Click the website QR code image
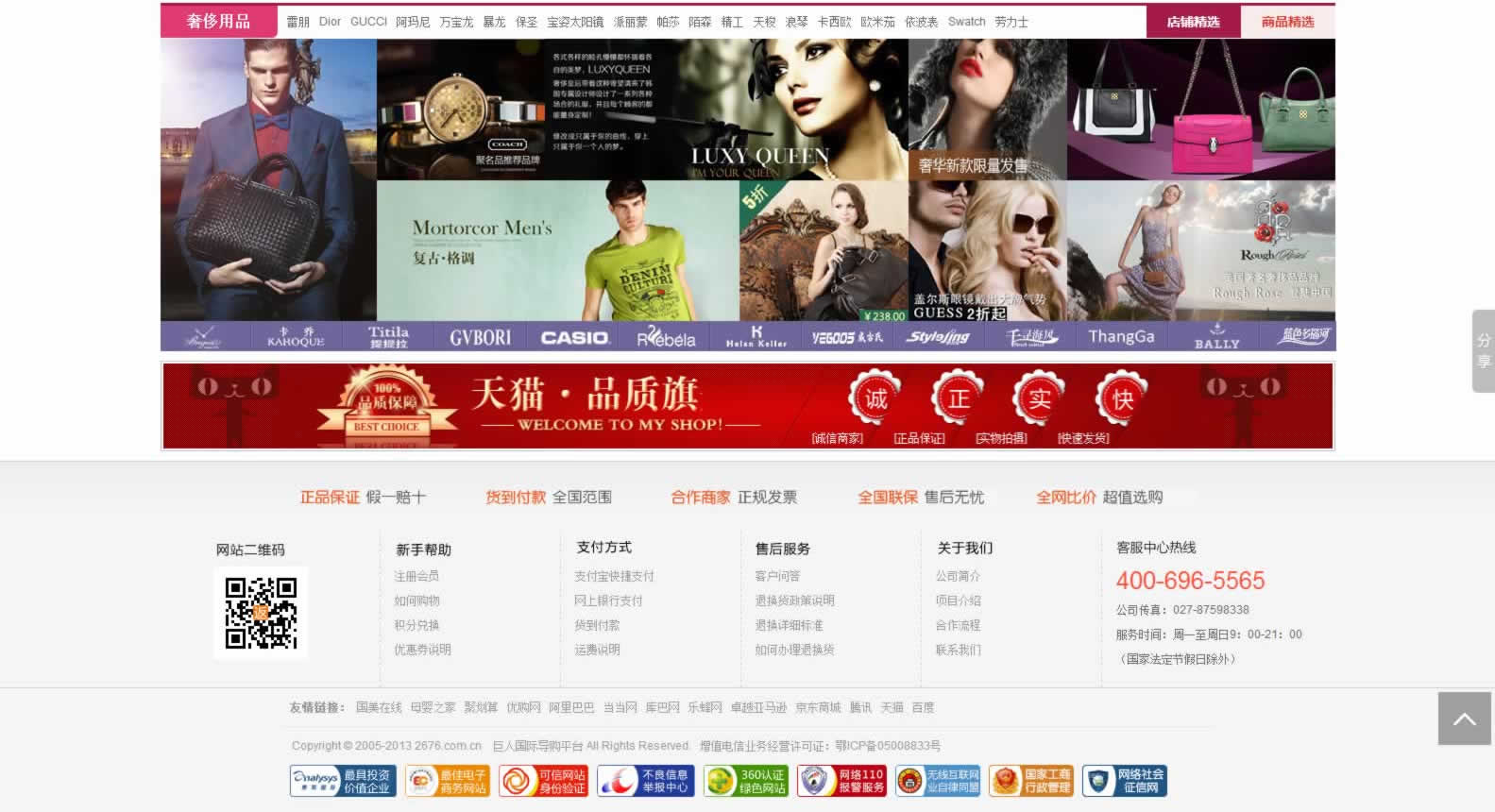Image resolution: width=1495 pixels, height=812 pixels. pos(261,613)
